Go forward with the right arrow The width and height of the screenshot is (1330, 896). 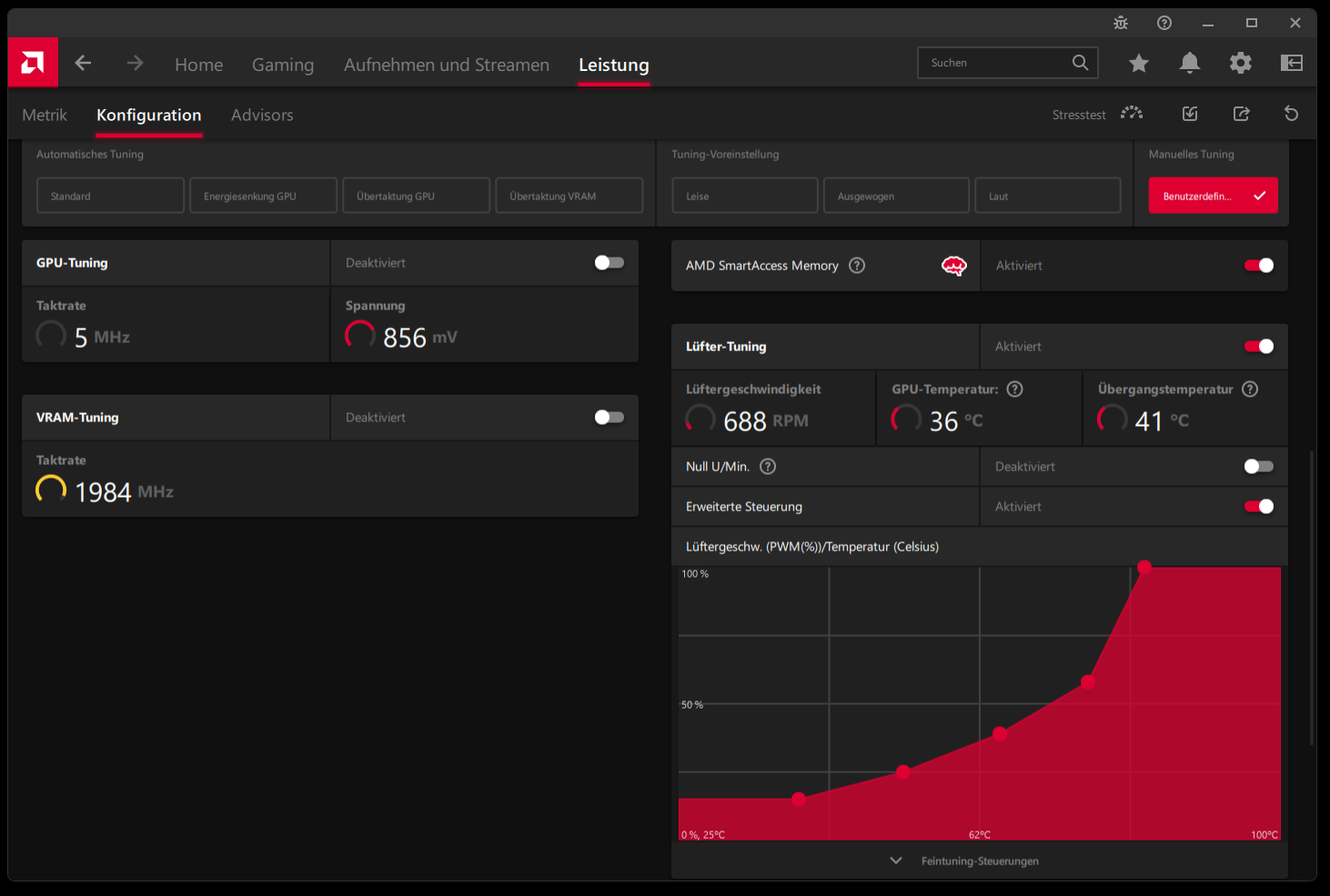coord(135,63)
